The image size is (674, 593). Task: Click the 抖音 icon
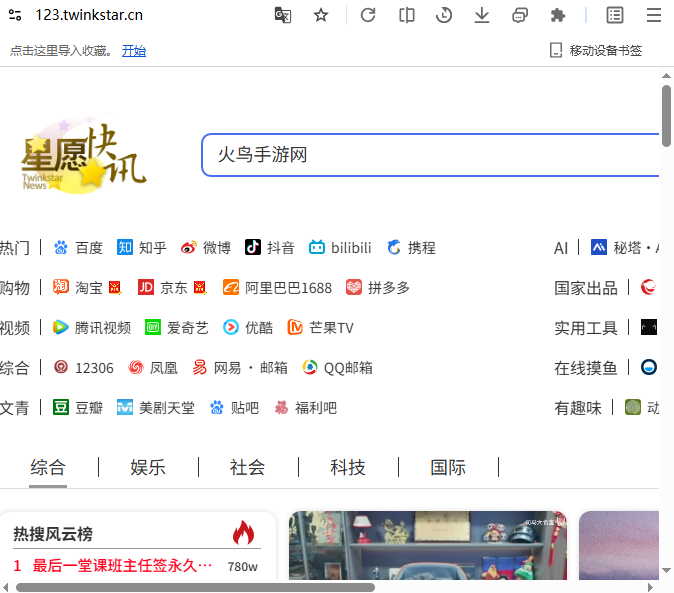pyautogui.click(x=253, y=247)
